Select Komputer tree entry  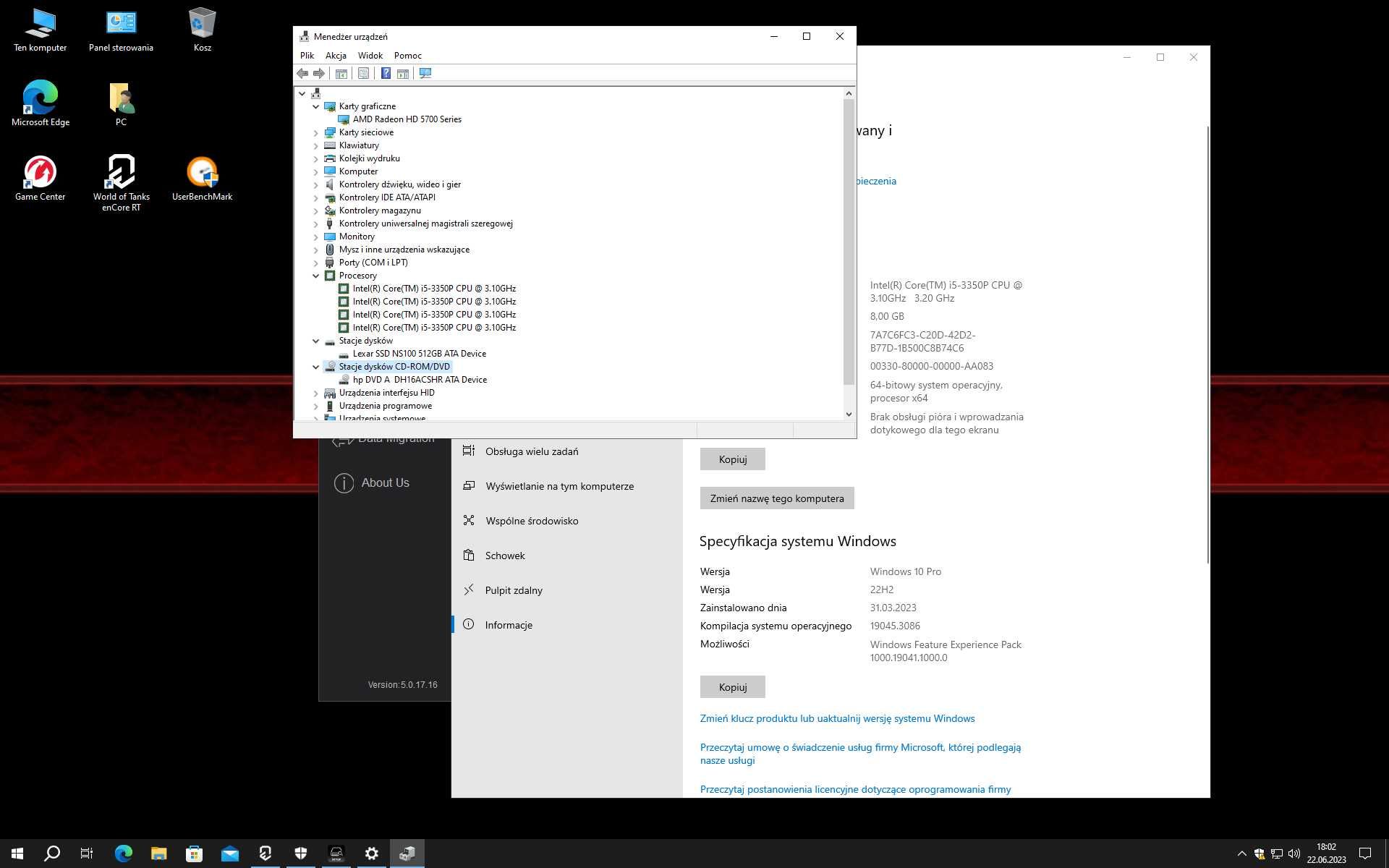[358, 171]
